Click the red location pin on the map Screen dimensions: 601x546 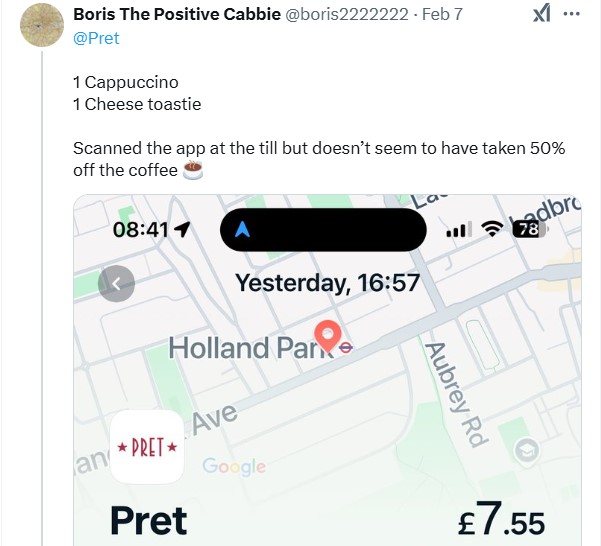pyautogui.click(x=328, y=336)
